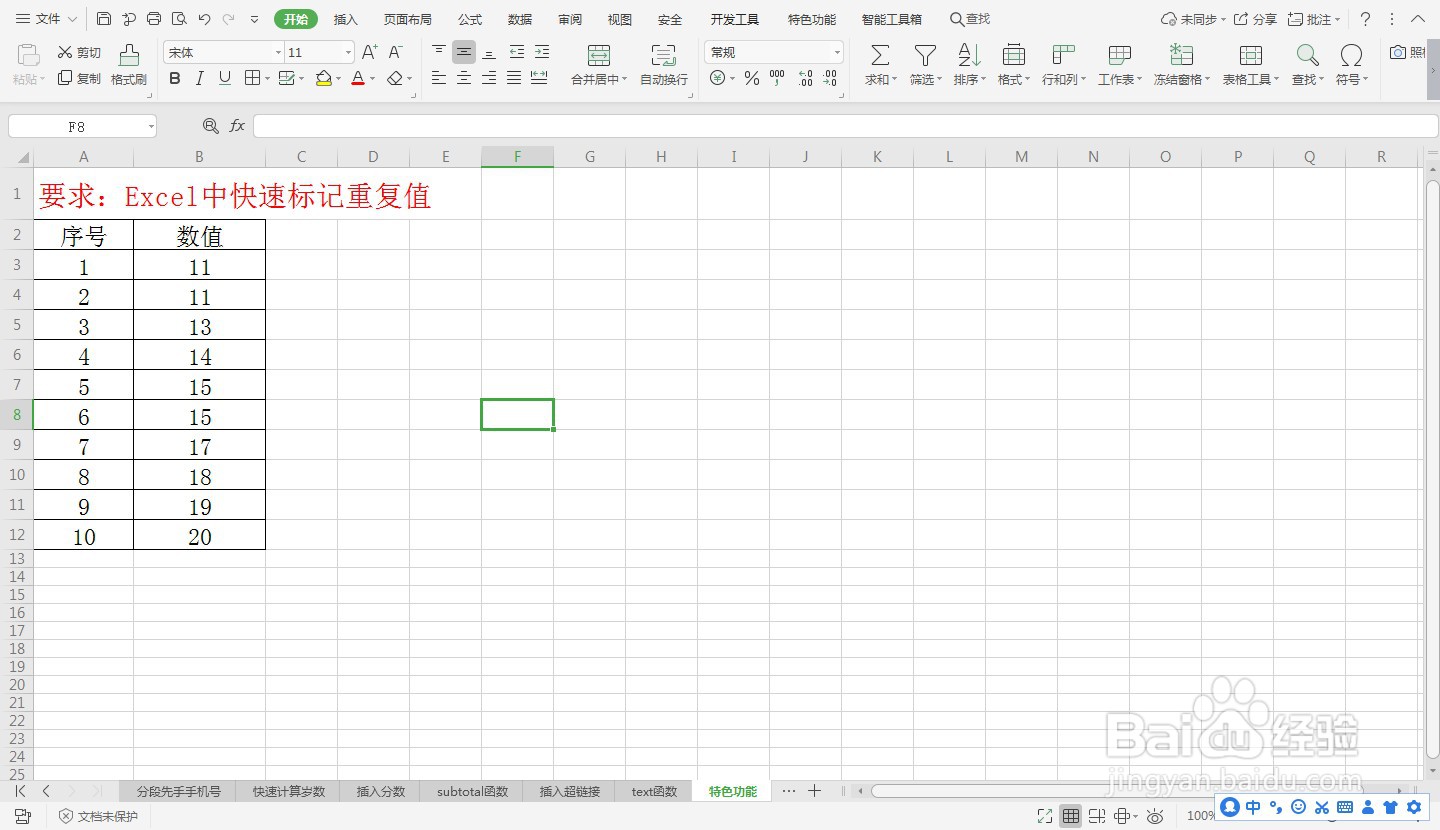This screenshot has height=830, width=1440.
Task: Increase font size with the A+ icon
Action: (x=370, y=53)
